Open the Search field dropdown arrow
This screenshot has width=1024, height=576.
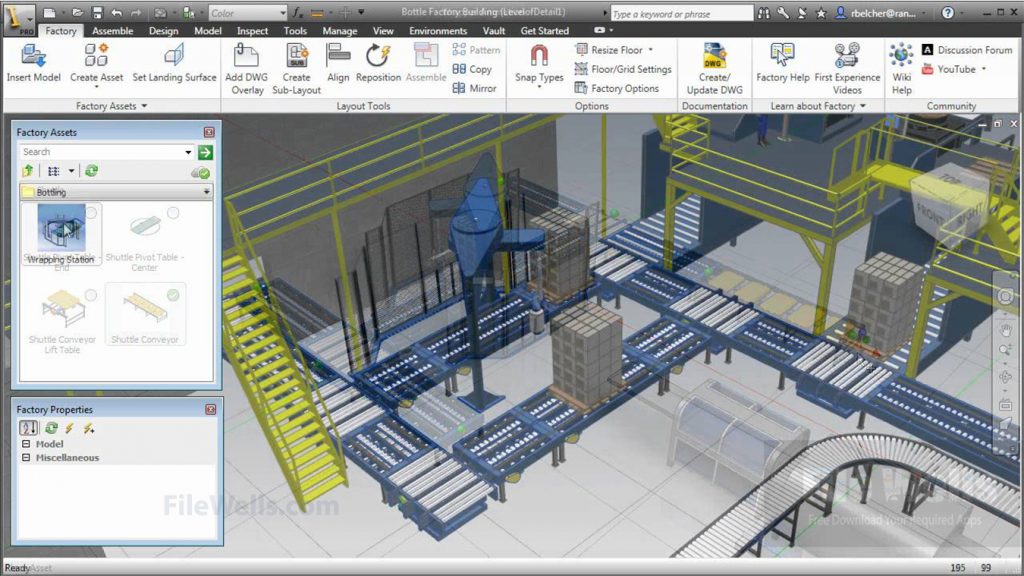188,152
